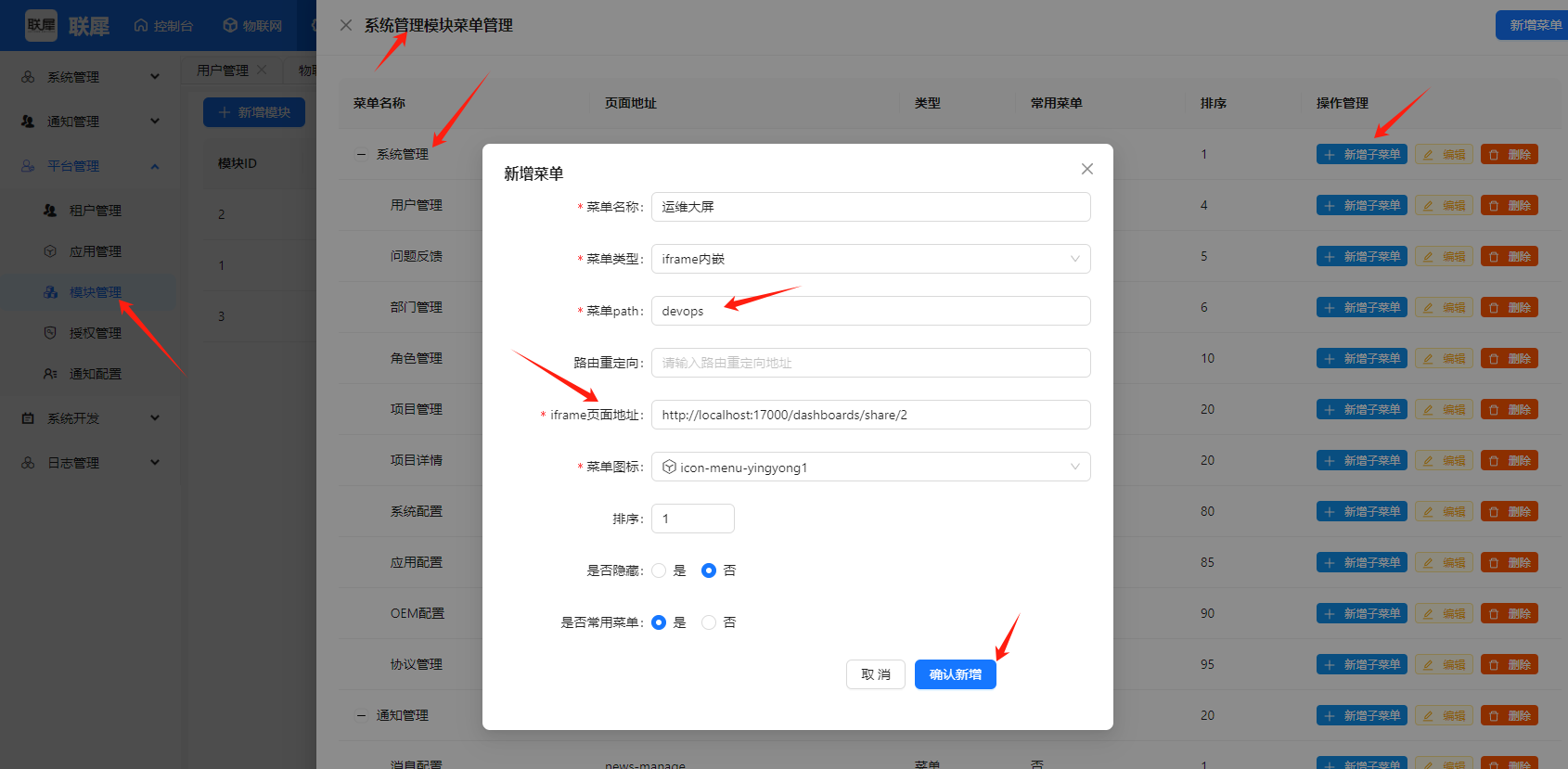Select 否 for 是否常用菜单
1568x769 pixels.
coord(709,622)
